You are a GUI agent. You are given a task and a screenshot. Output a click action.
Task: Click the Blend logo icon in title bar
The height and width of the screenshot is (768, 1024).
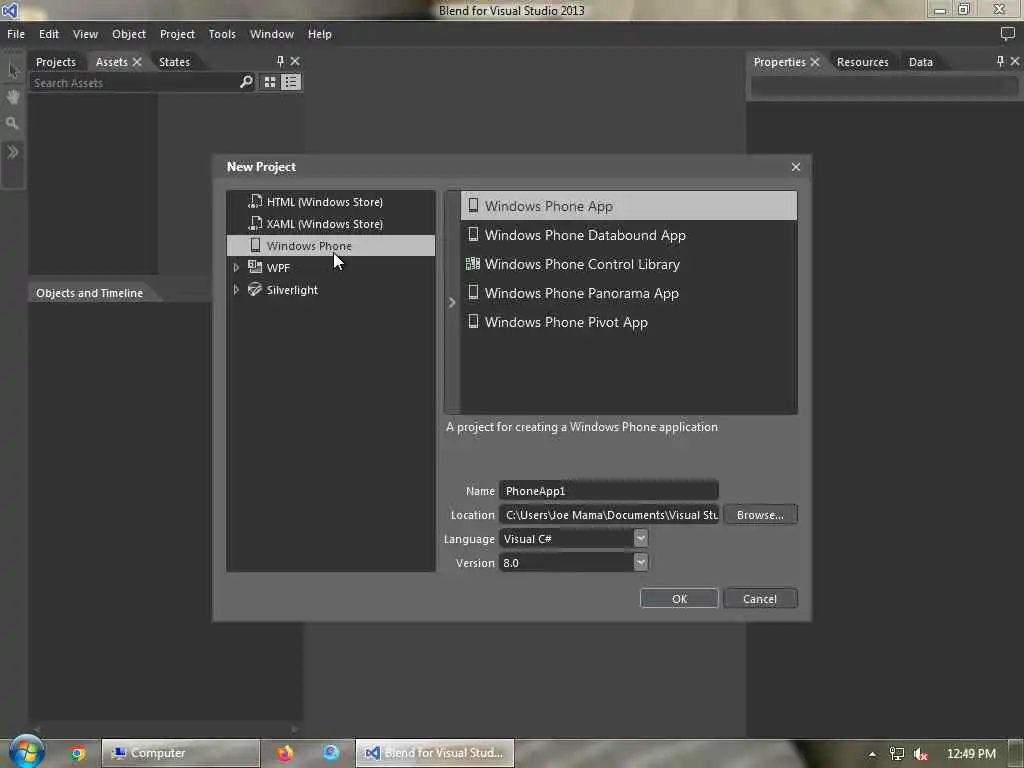pos(10,10)
